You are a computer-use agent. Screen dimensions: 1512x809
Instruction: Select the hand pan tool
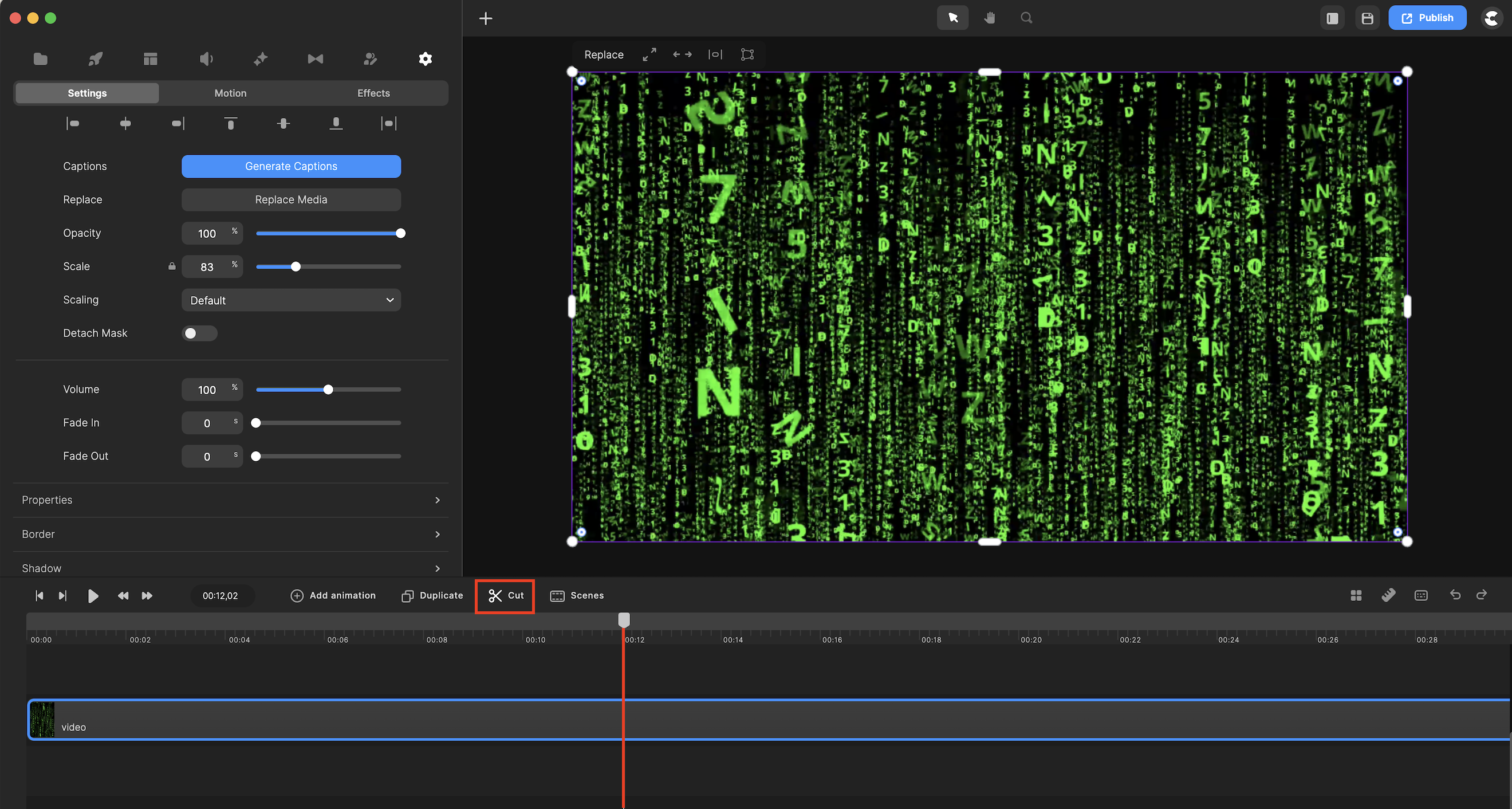coord(990,18)
